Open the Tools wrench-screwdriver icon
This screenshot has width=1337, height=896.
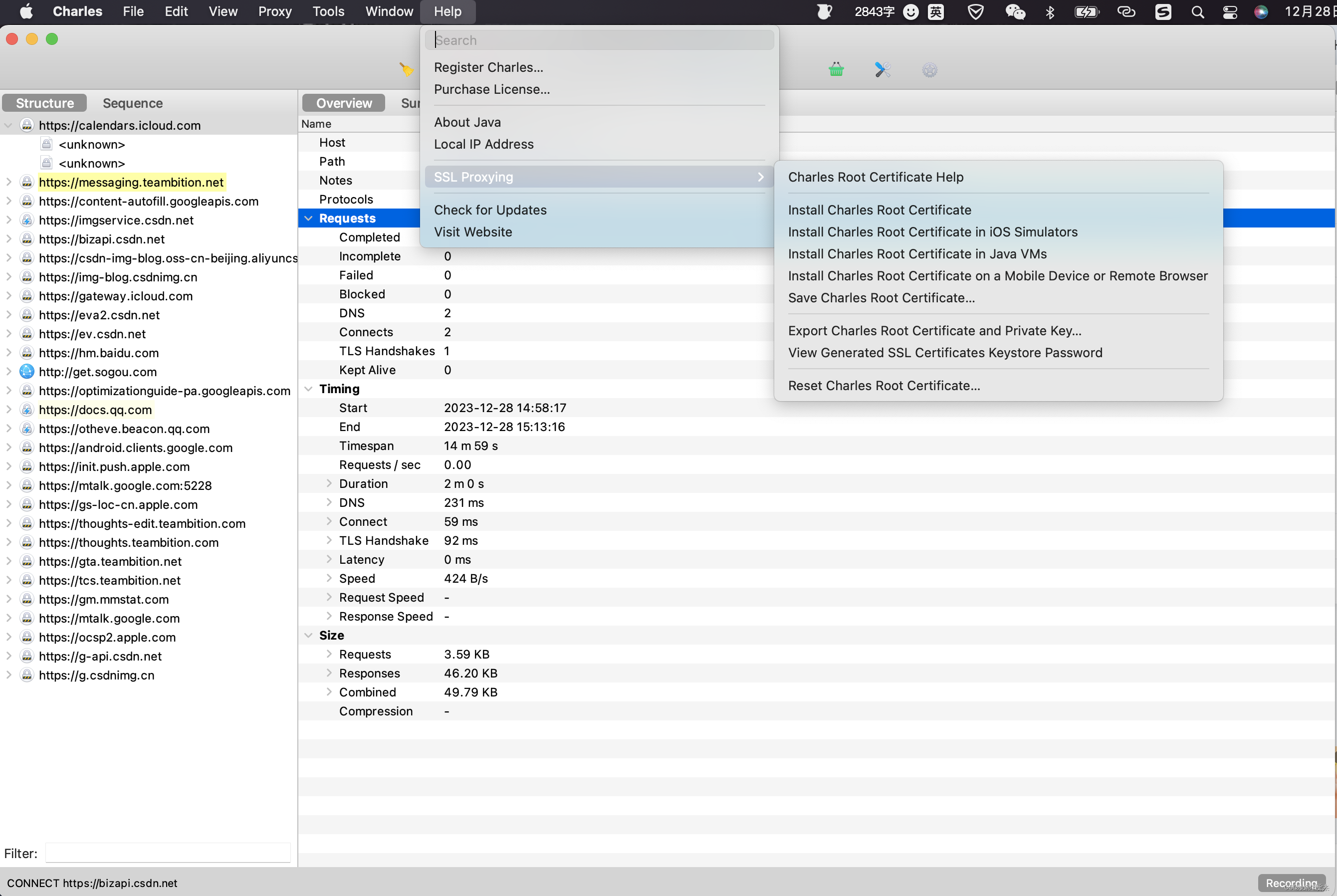882,70
